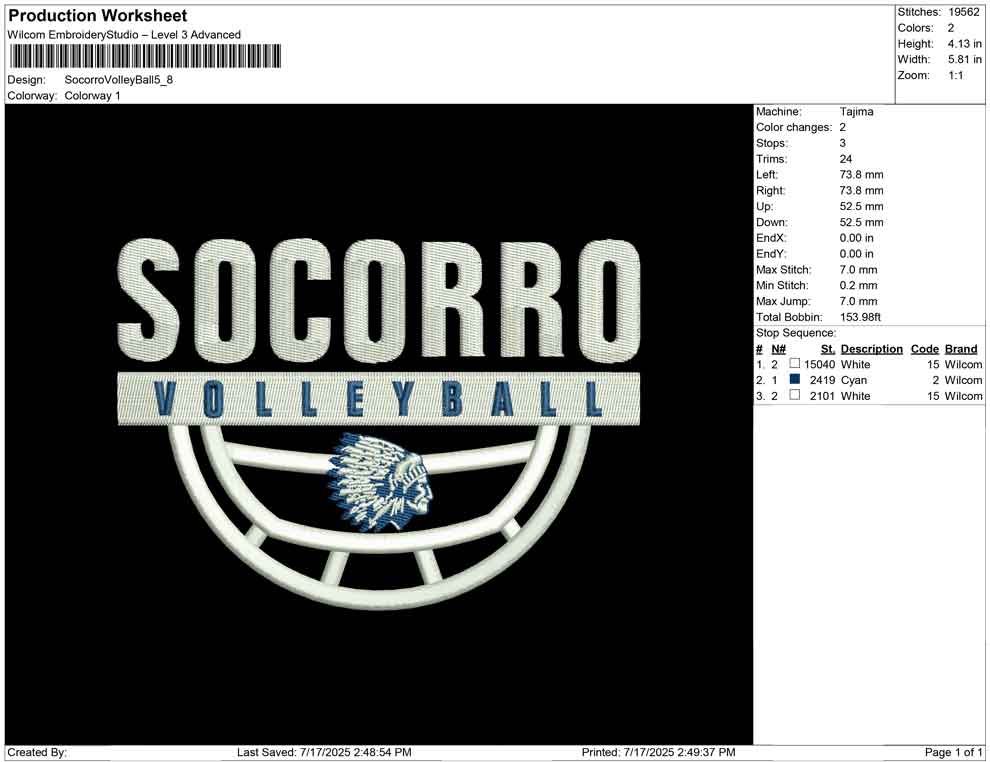Click the Max Jump value 7.0 mm
The height and width of the screenshot is (762, 990).
858,301
